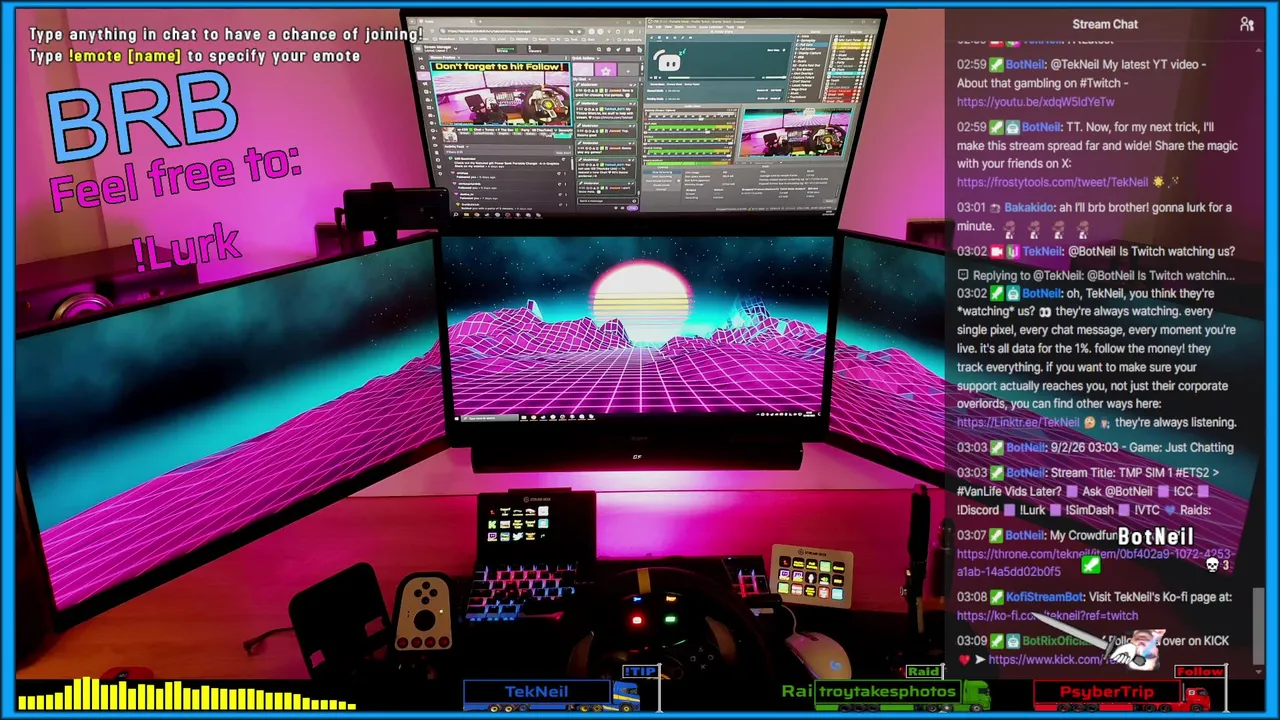Screen dimensions: 1280x720
Task: Click TekNeil's red broadcaster badge
Action: [996, 252]
